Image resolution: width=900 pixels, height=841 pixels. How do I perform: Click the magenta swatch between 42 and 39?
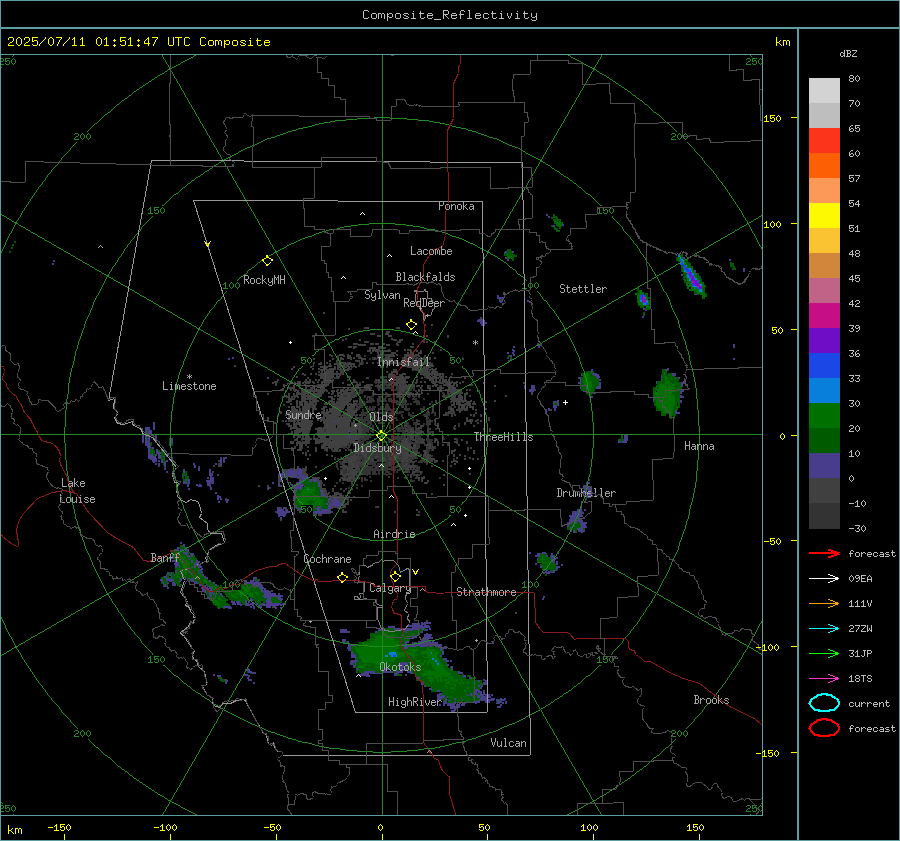[x=824, y=316]
